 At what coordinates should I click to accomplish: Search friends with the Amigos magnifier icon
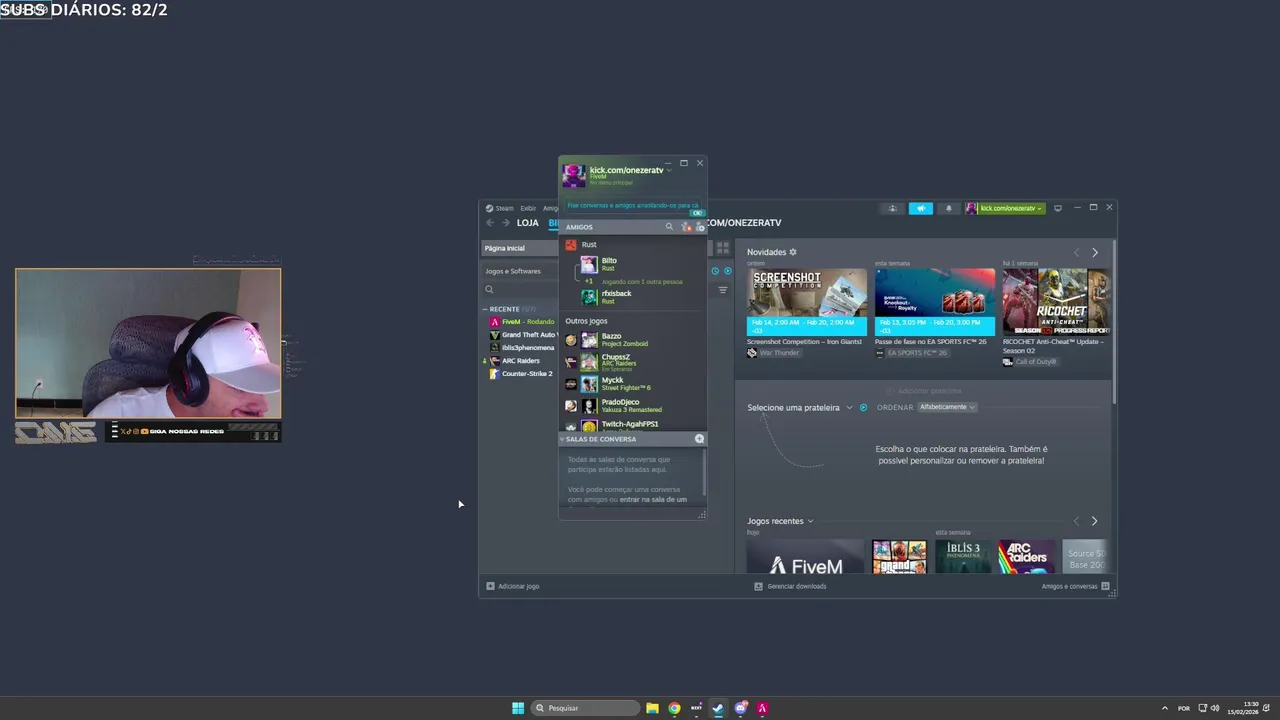pos(669,227)
